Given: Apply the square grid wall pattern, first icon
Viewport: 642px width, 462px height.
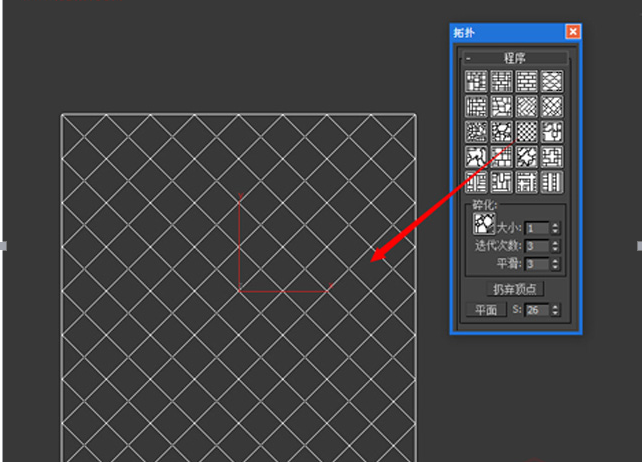Looking at the screenshot, I should click(476, 81).
